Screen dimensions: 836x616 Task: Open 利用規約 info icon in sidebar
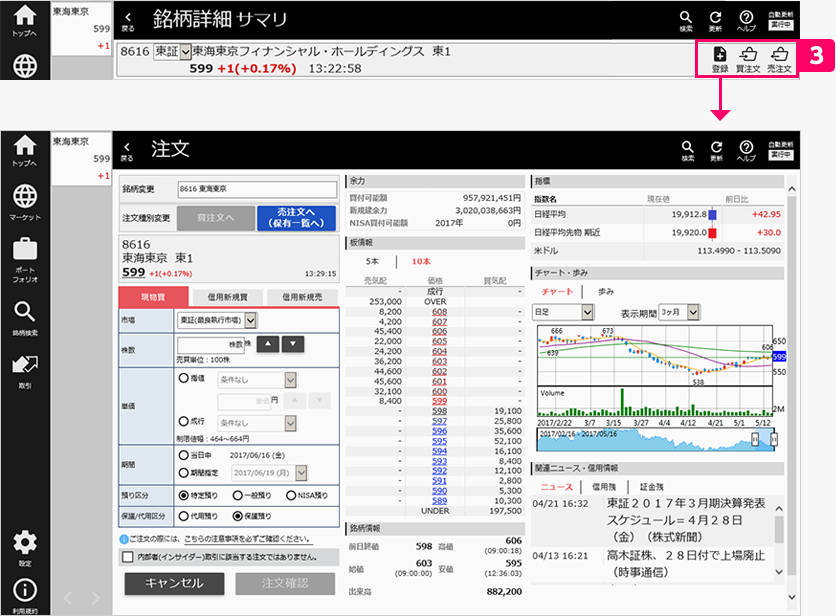[x=25, y=596]
